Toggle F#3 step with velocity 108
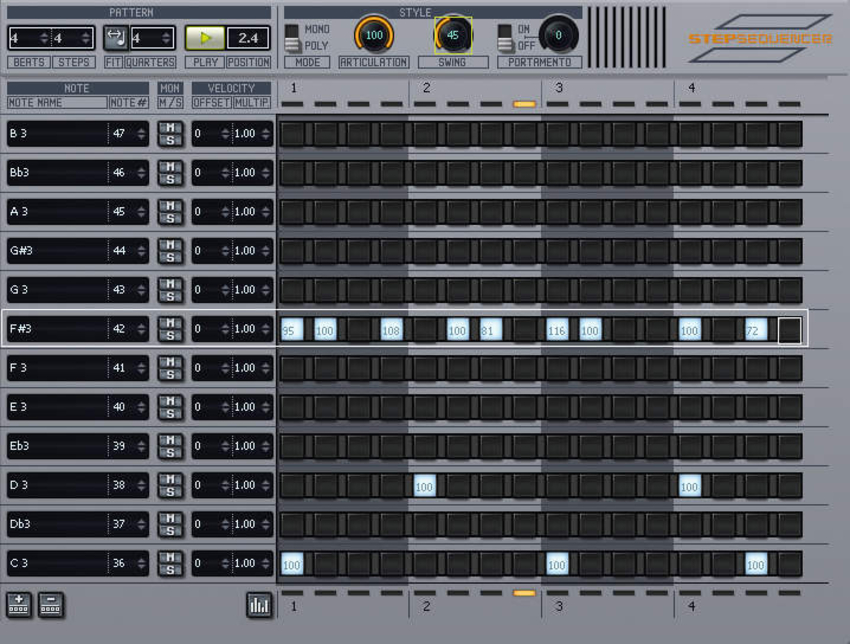The width and height of the screenshot is (850, 644). tap(391, 330)
